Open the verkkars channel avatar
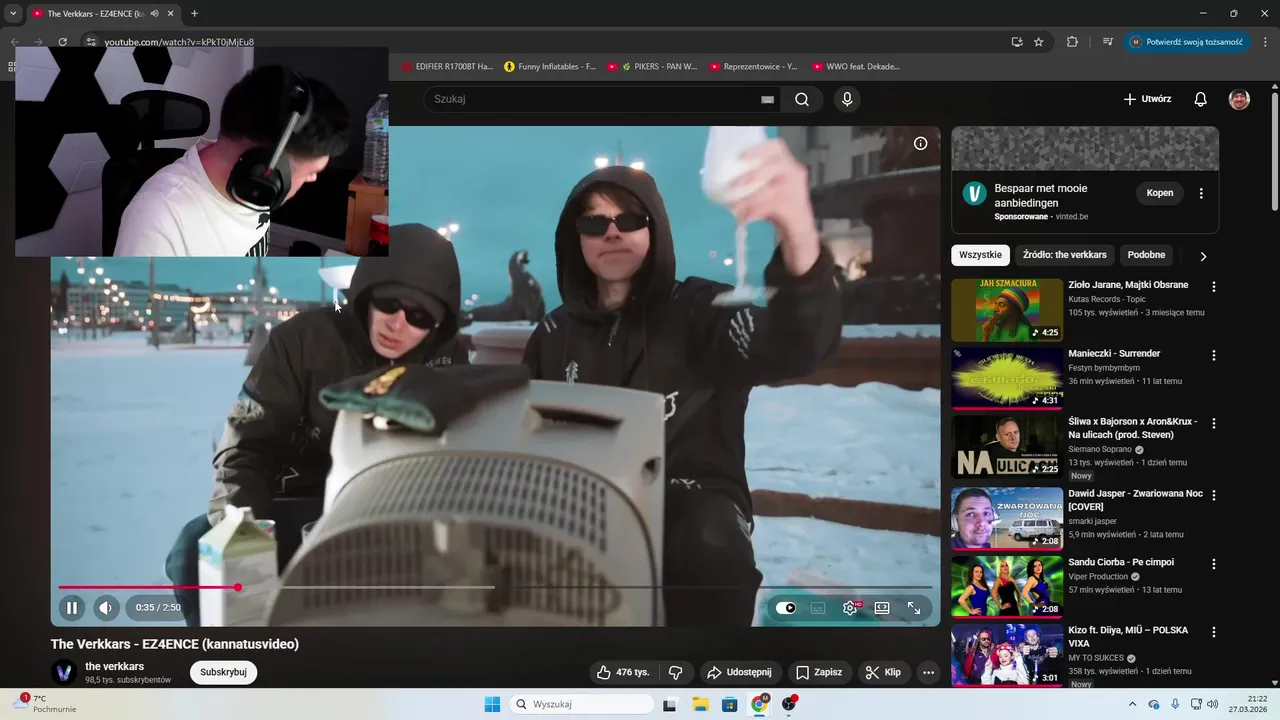The width and height of the screenshot is (1280, 720). point(64,672)
